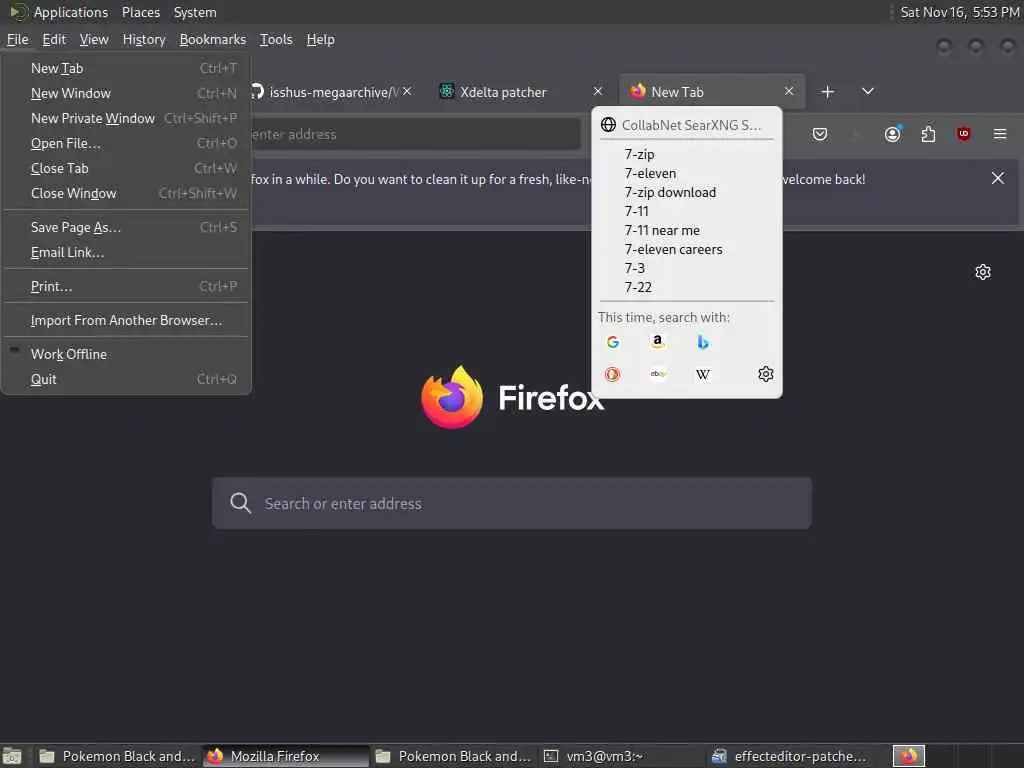Search with DuckDuckGo engine icon

[x=613, y=374]
